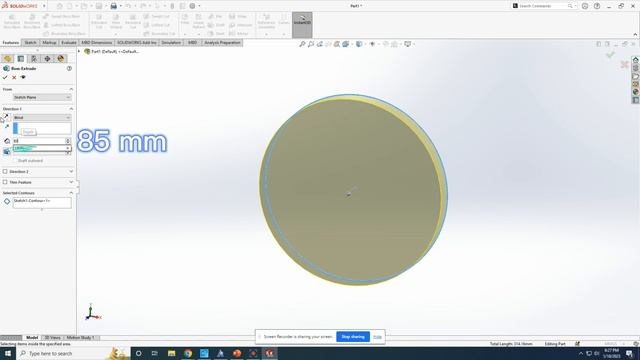Open Blind end condition dropdown
This screenshot has height=360, width=640.
42,118
